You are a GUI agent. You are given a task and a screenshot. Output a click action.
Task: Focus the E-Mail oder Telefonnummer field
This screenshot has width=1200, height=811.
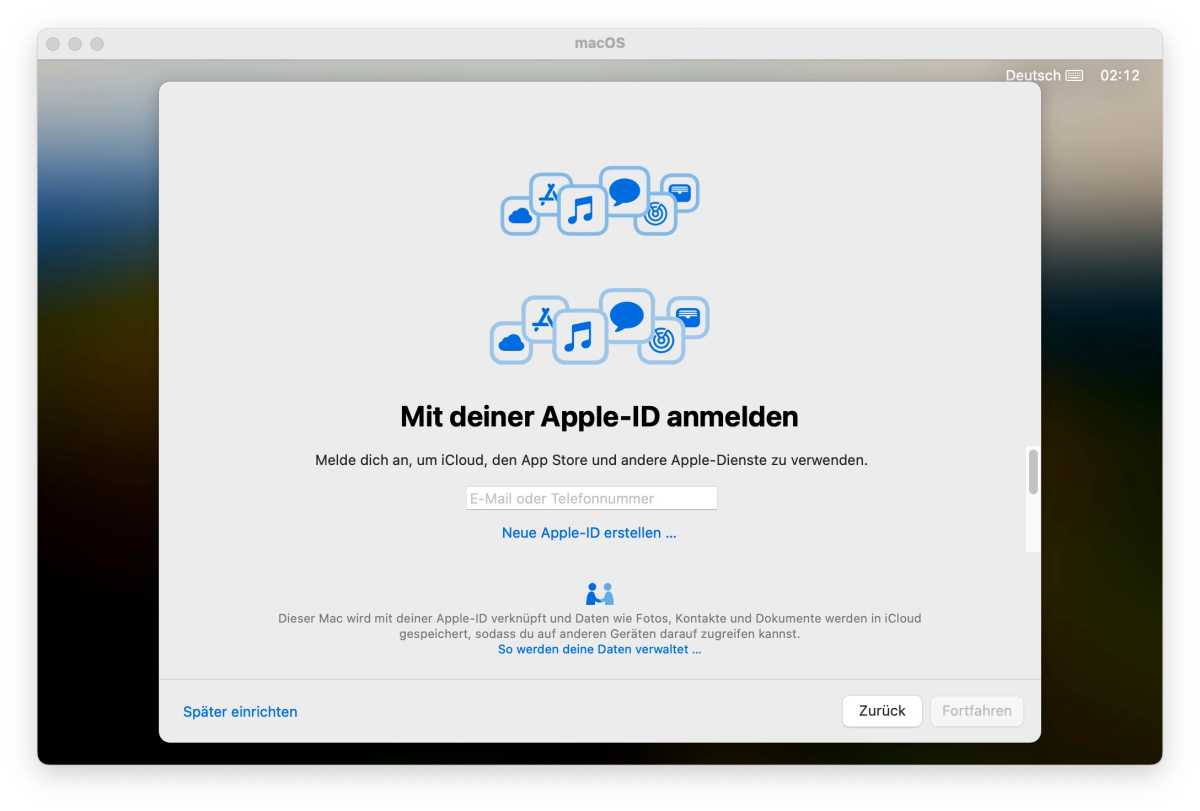(x=591, y=498)
